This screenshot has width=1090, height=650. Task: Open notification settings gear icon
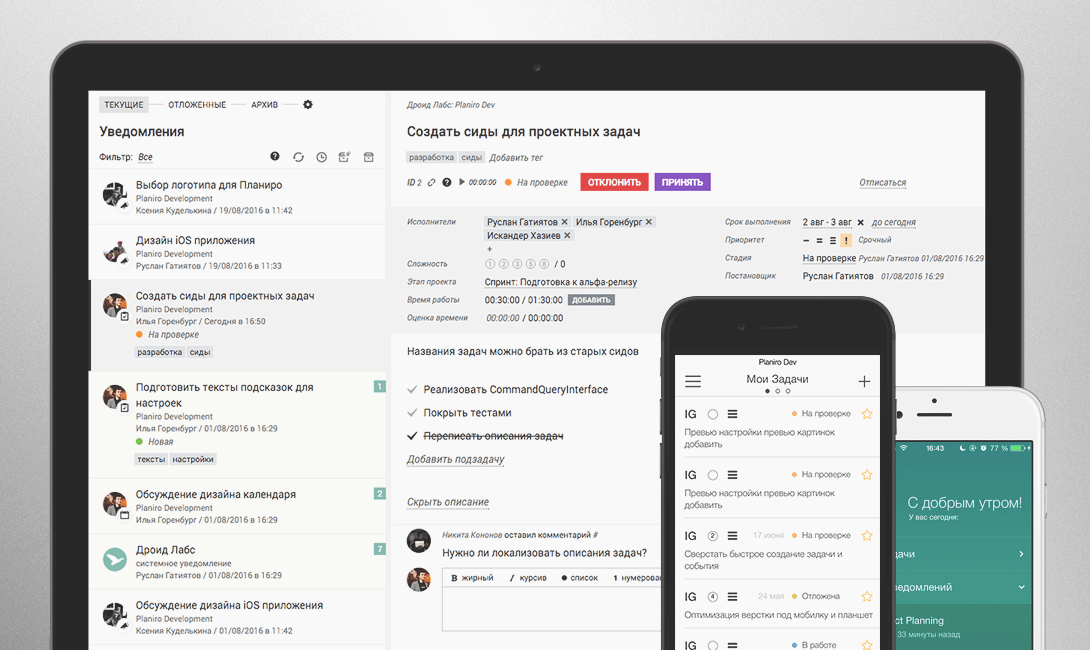tap(308, 104)
